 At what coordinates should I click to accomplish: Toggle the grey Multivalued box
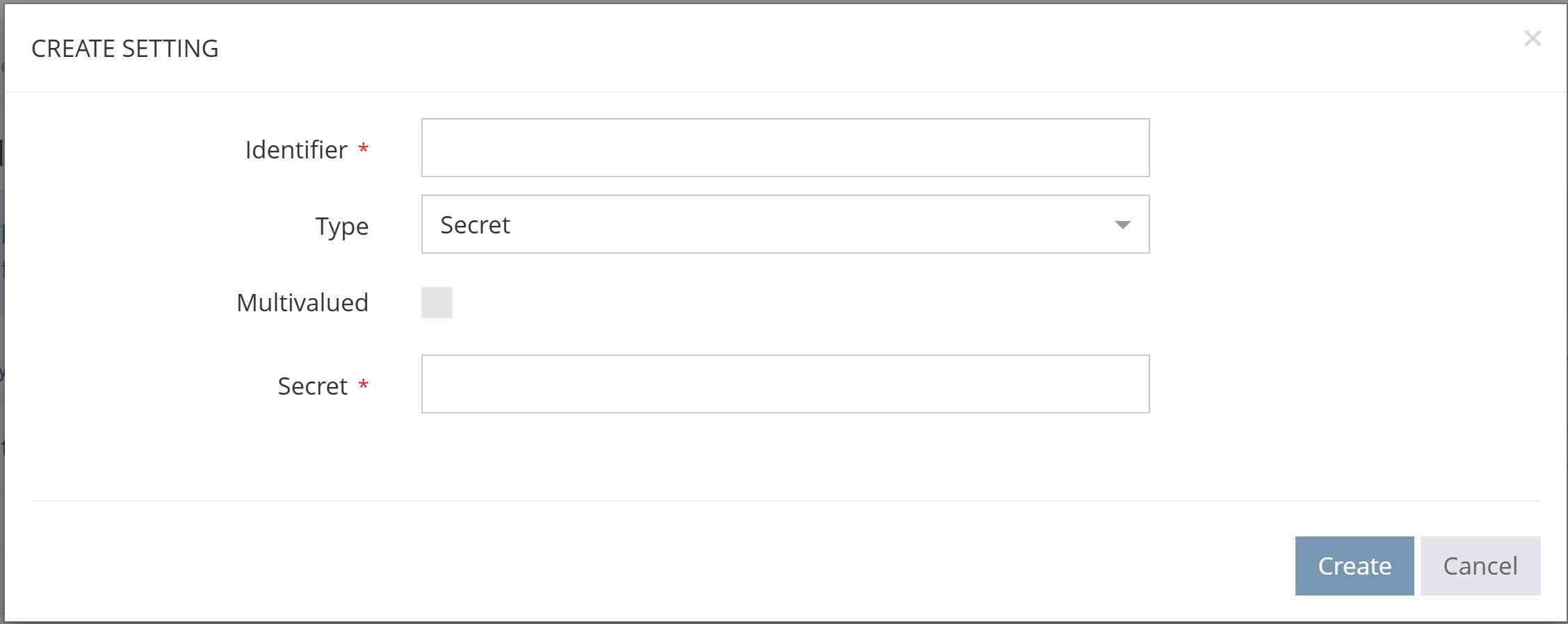point(437,302)
